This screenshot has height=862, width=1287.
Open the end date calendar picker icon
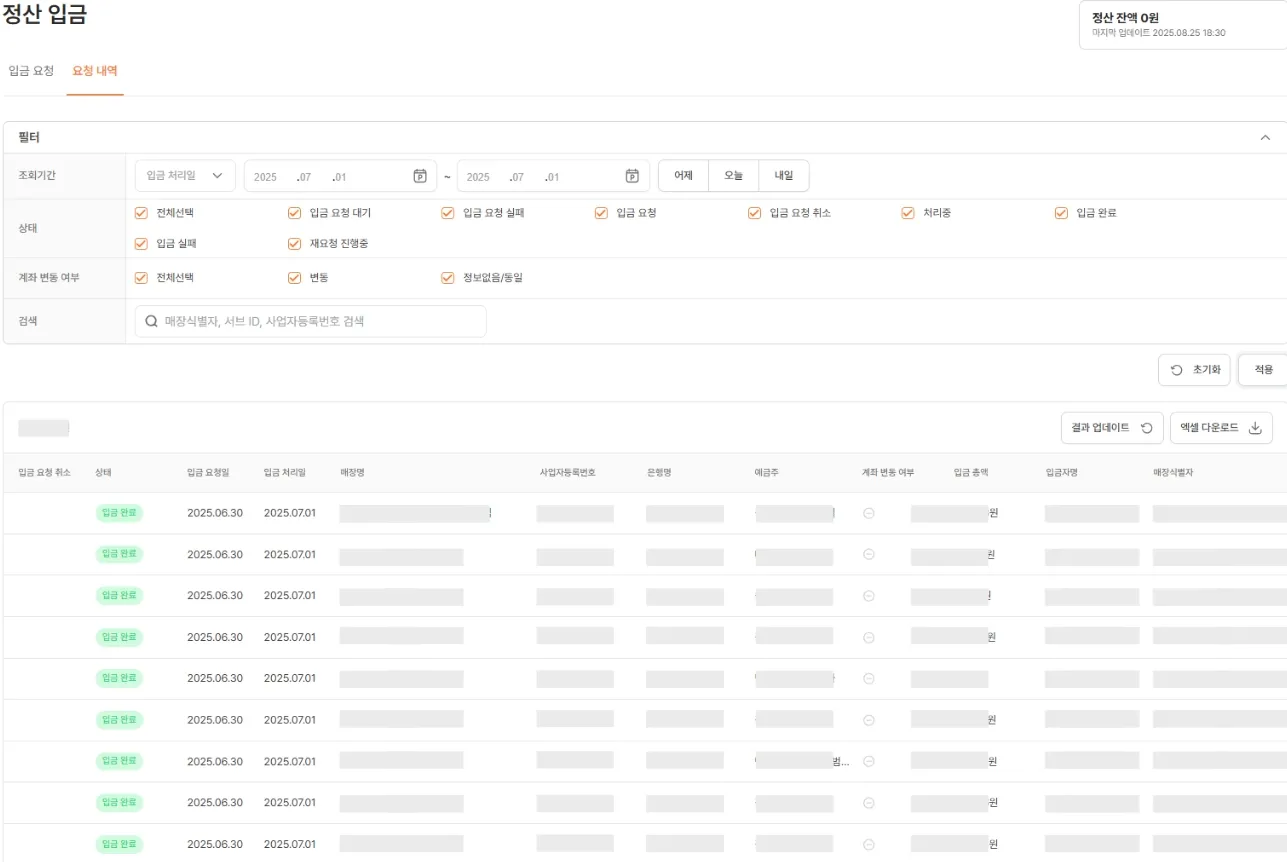tap(632, 176)
